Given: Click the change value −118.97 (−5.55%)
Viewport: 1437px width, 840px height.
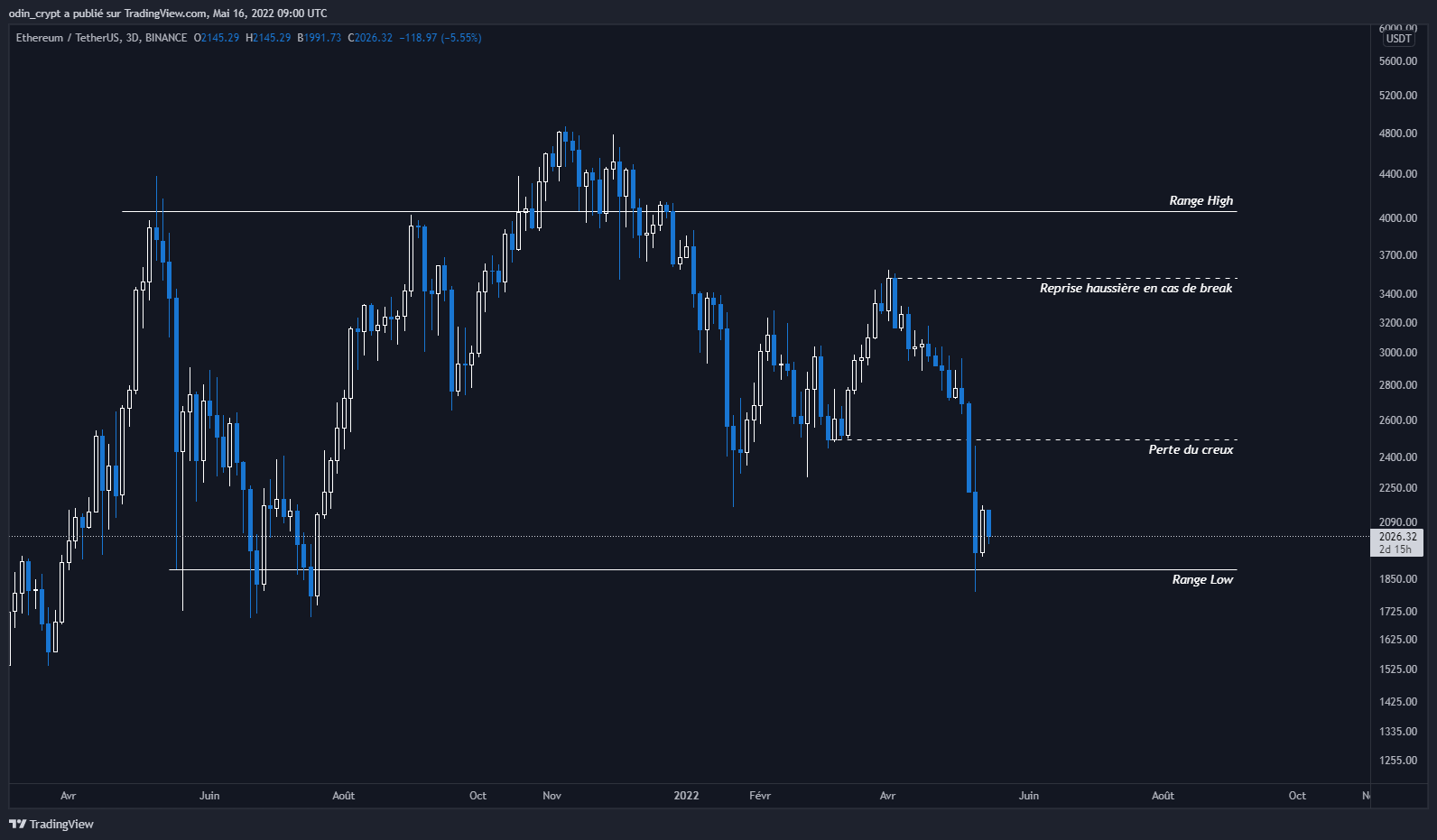Looking at the screenshot, I should click(440, 38).
